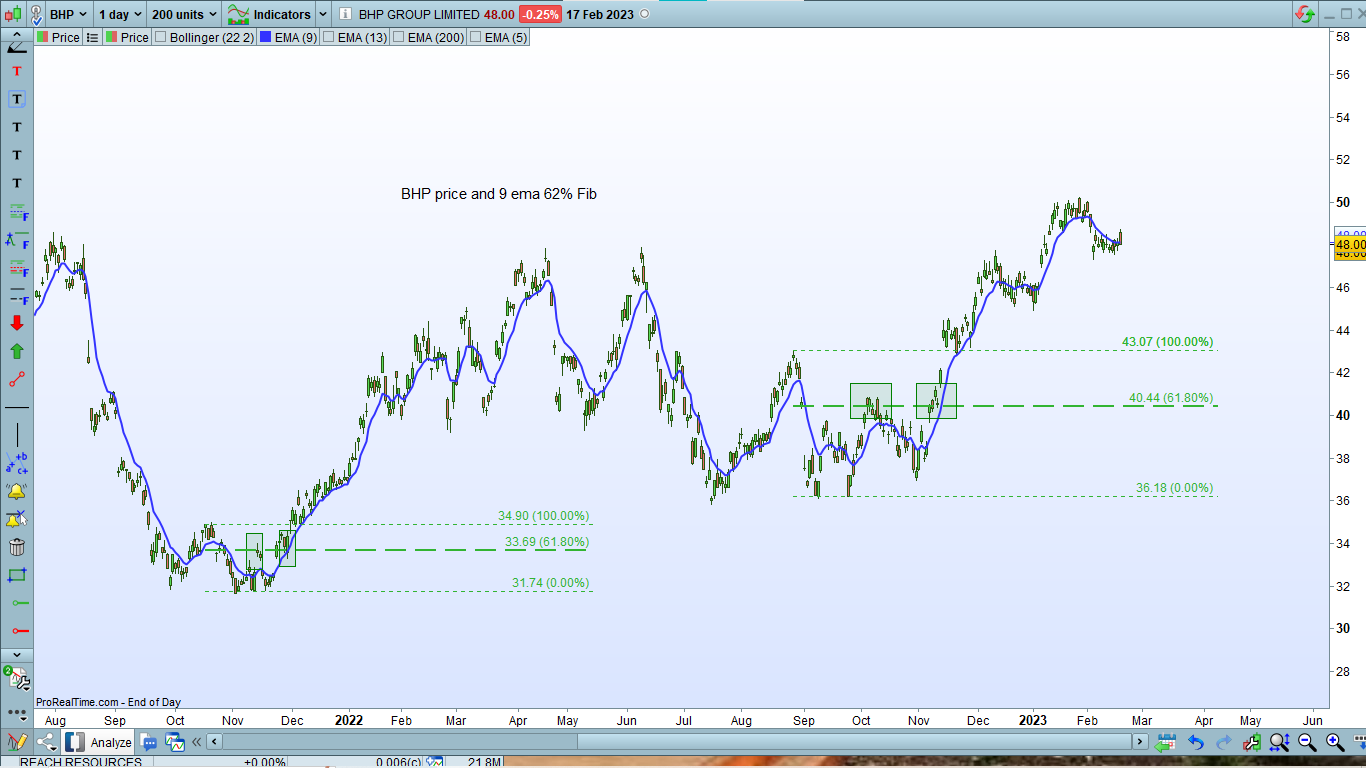The width and height of the screenshot is (1366, 768).
Task: Select the vertical line tool
Action: [x=17, y=435]
